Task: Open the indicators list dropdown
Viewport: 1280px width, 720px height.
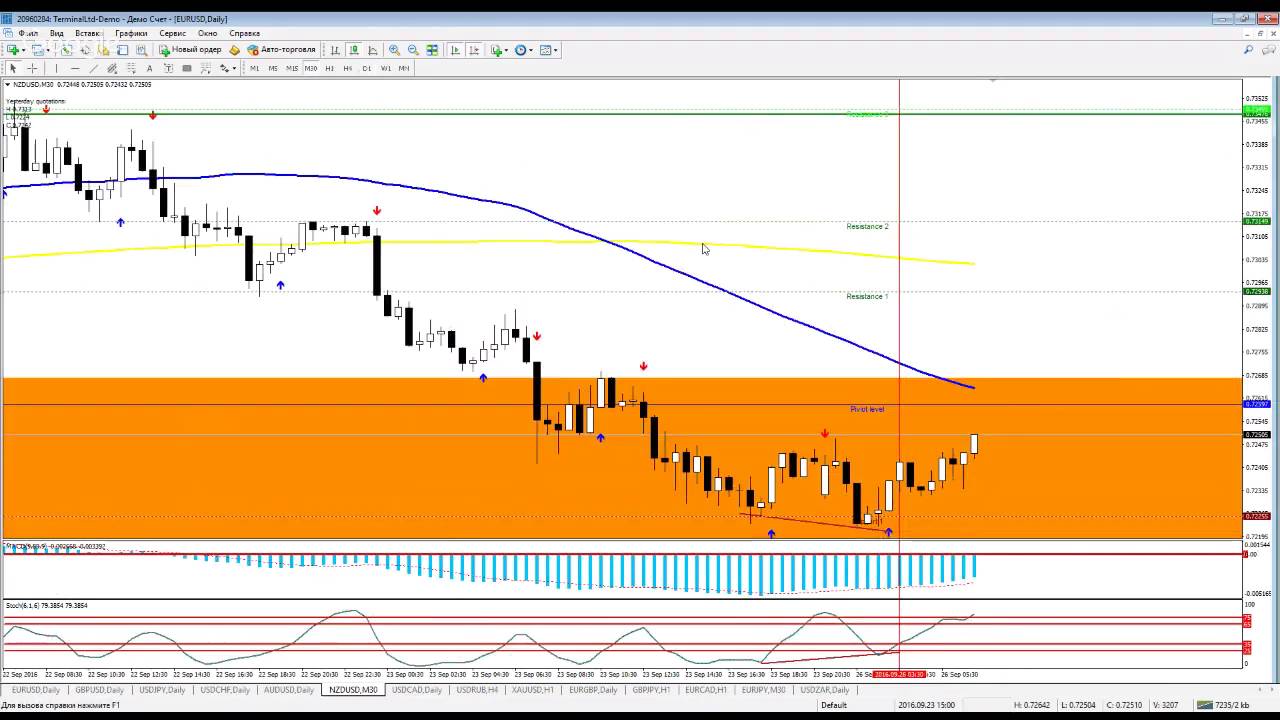Action: coord(499,50)
